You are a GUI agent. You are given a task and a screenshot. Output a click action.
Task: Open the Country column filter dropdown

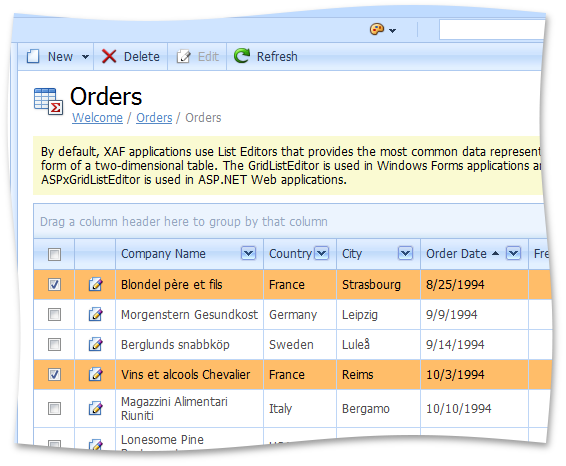click(322, 253)
